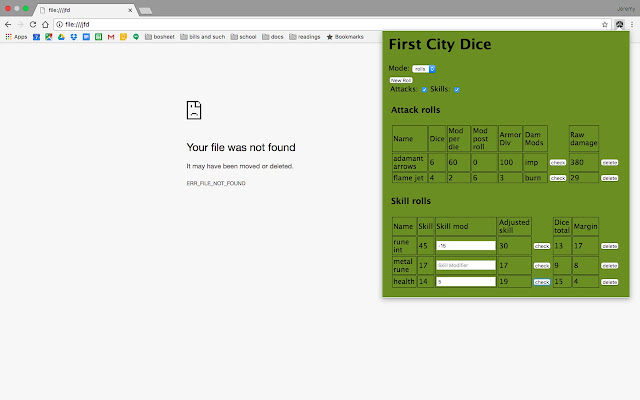
Task: Go to the browser home page icon
Action: (x=45, y=24)
